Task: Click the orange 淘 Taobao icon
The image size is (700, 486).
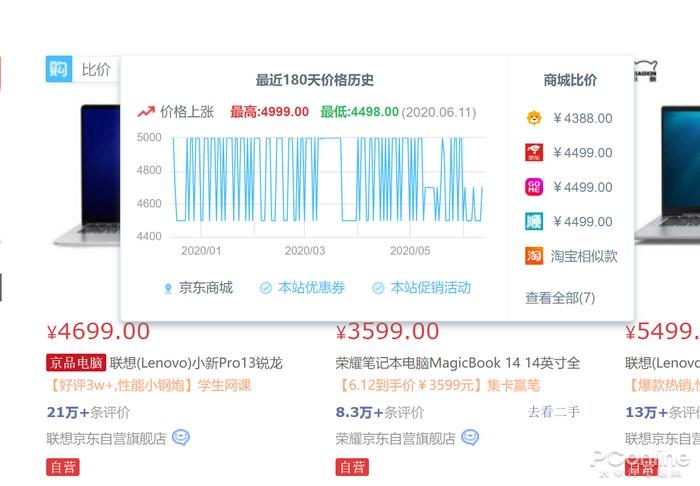Action: 534,256
